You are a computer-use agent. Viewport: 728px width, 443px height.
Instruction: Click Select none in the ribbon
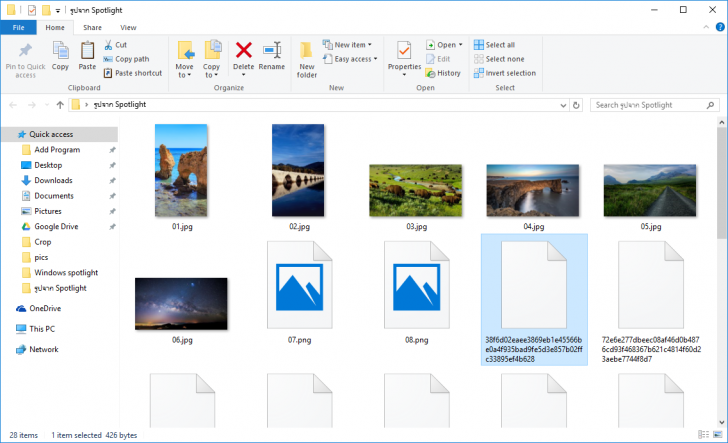pyautogui.click(x=499, y=59)
